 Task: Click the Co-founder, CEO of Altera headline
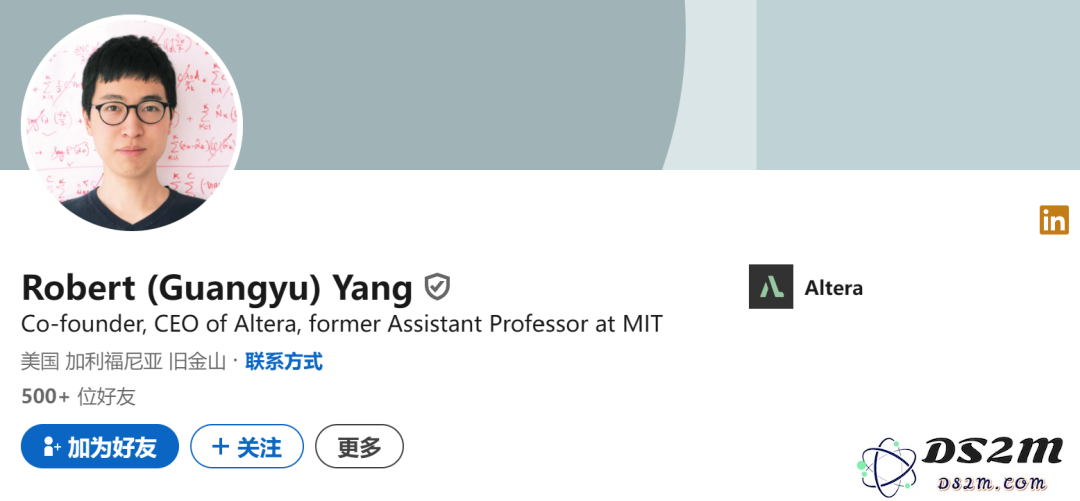click(342, 323)
